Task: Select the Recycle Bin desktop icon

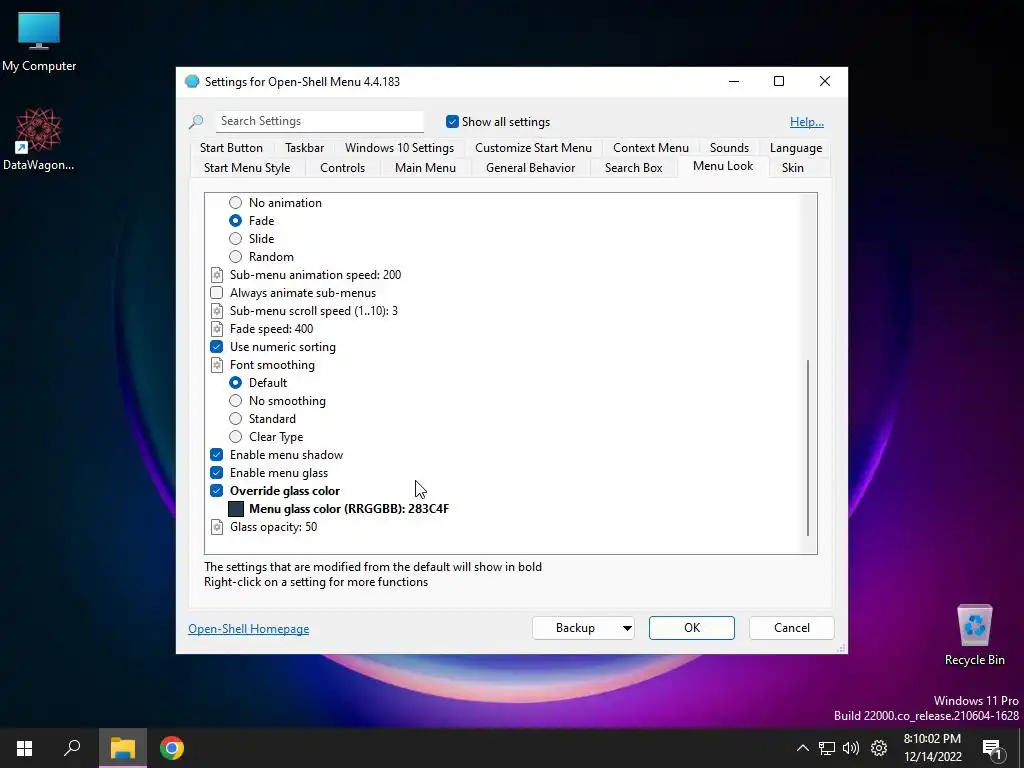Action: [x=974, y=635]
